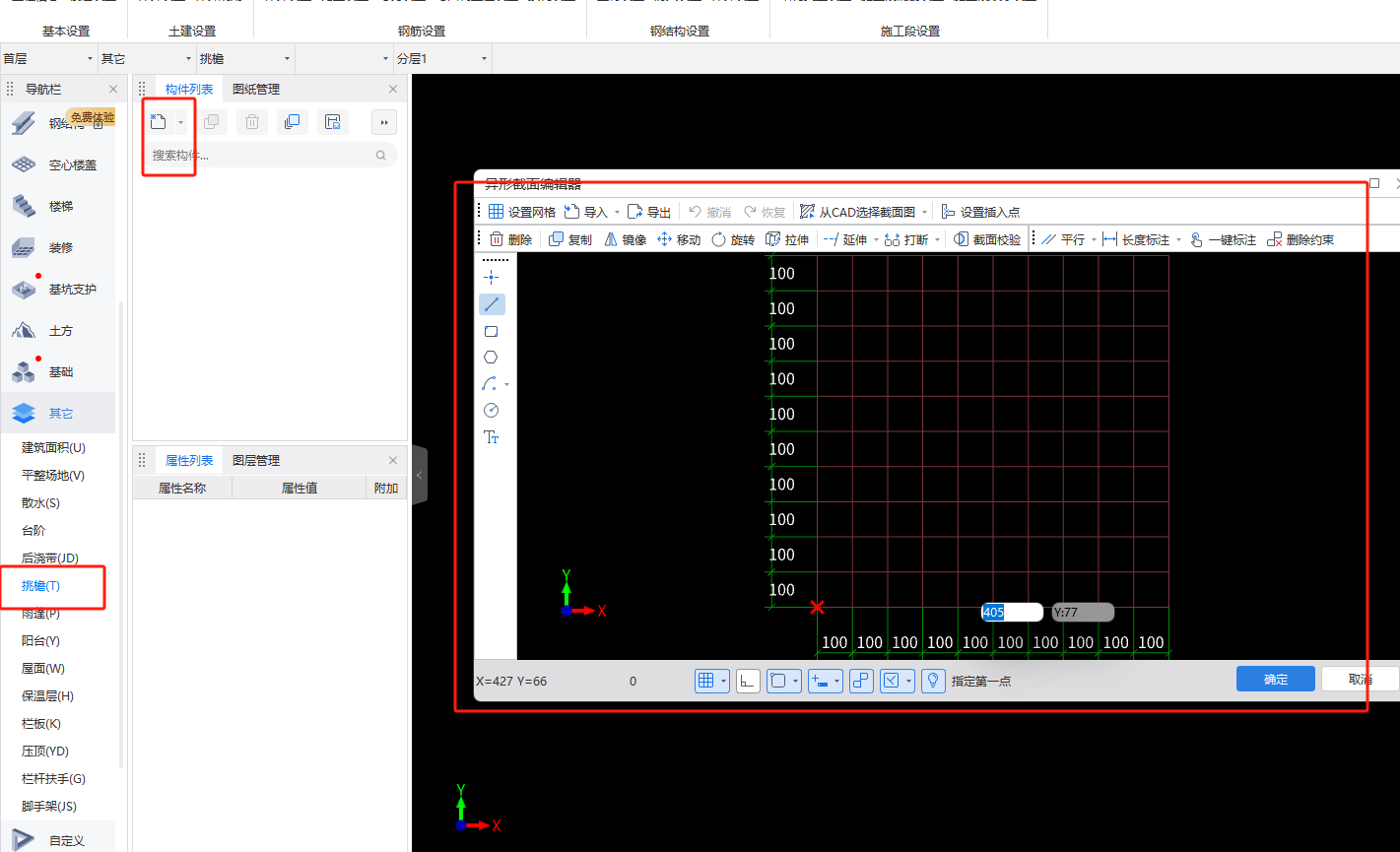Collapse the left panel with side arrow handle
The height and width of the screenshot is (852, 1400).
click(420, 475)
